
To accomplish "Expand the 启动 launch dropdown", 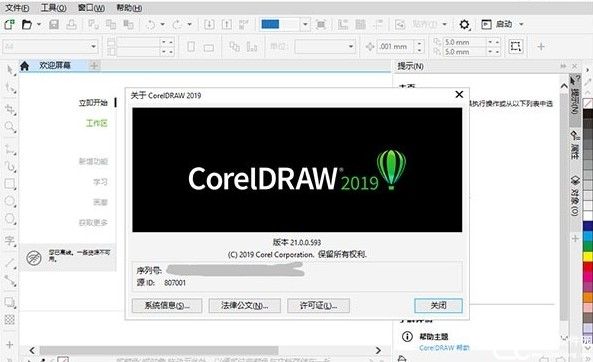I will tap(521, 25).
